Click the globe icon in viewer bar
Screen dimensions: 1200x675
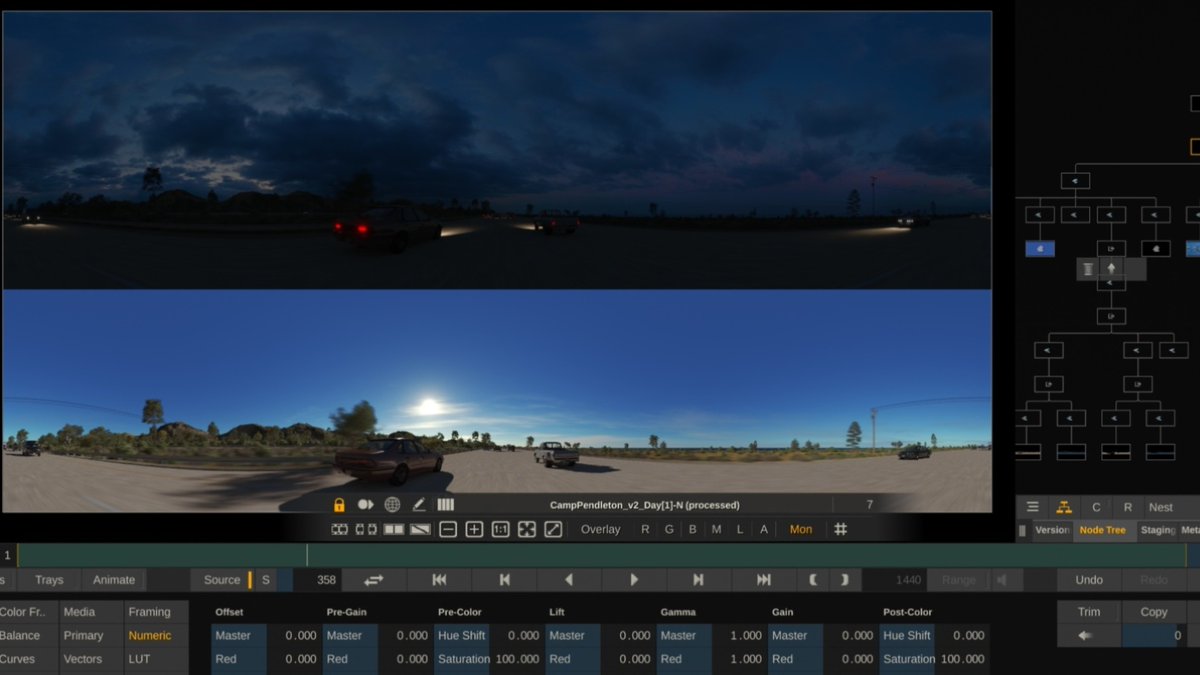click(x=392, y=505)
